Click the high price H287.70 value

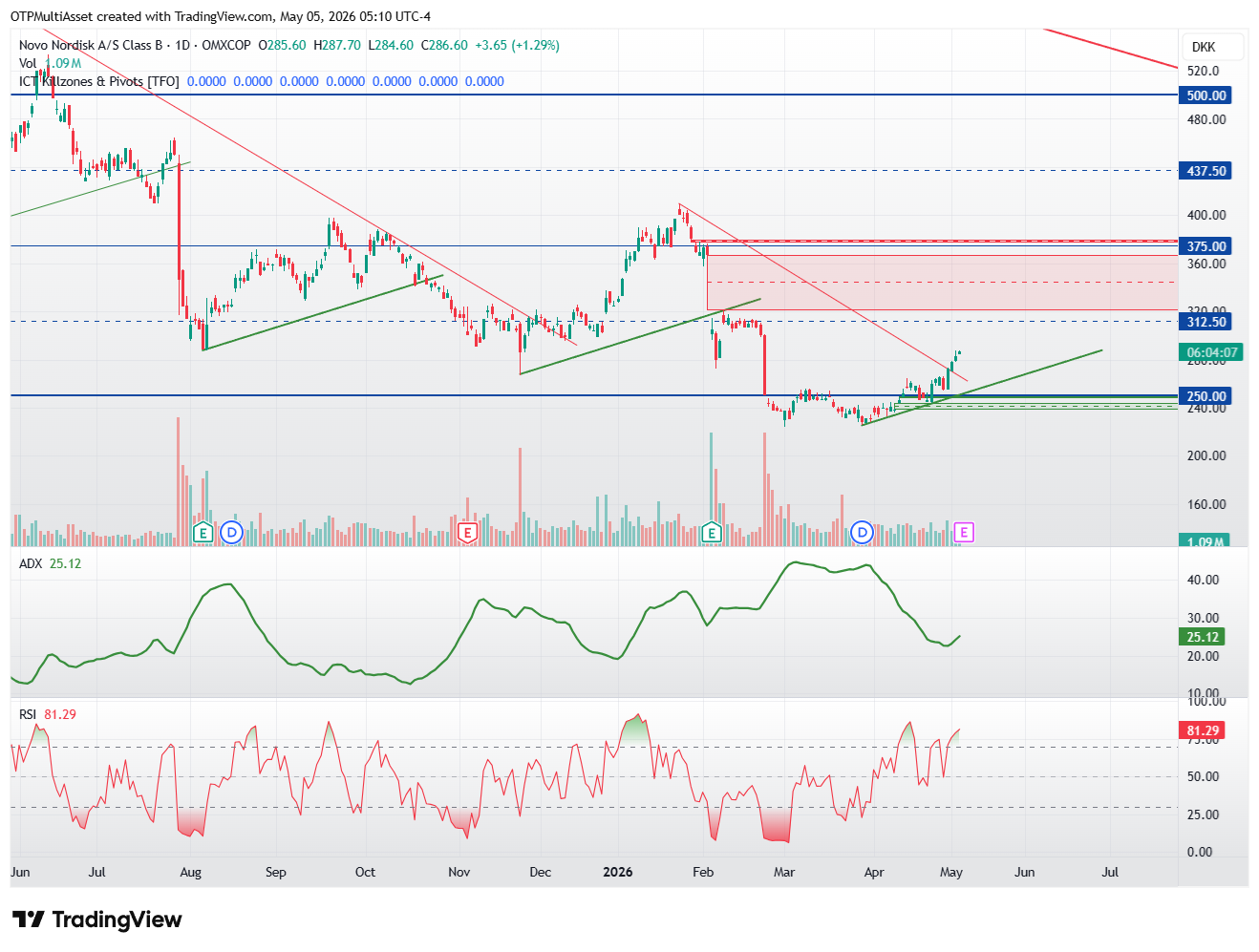337,45
